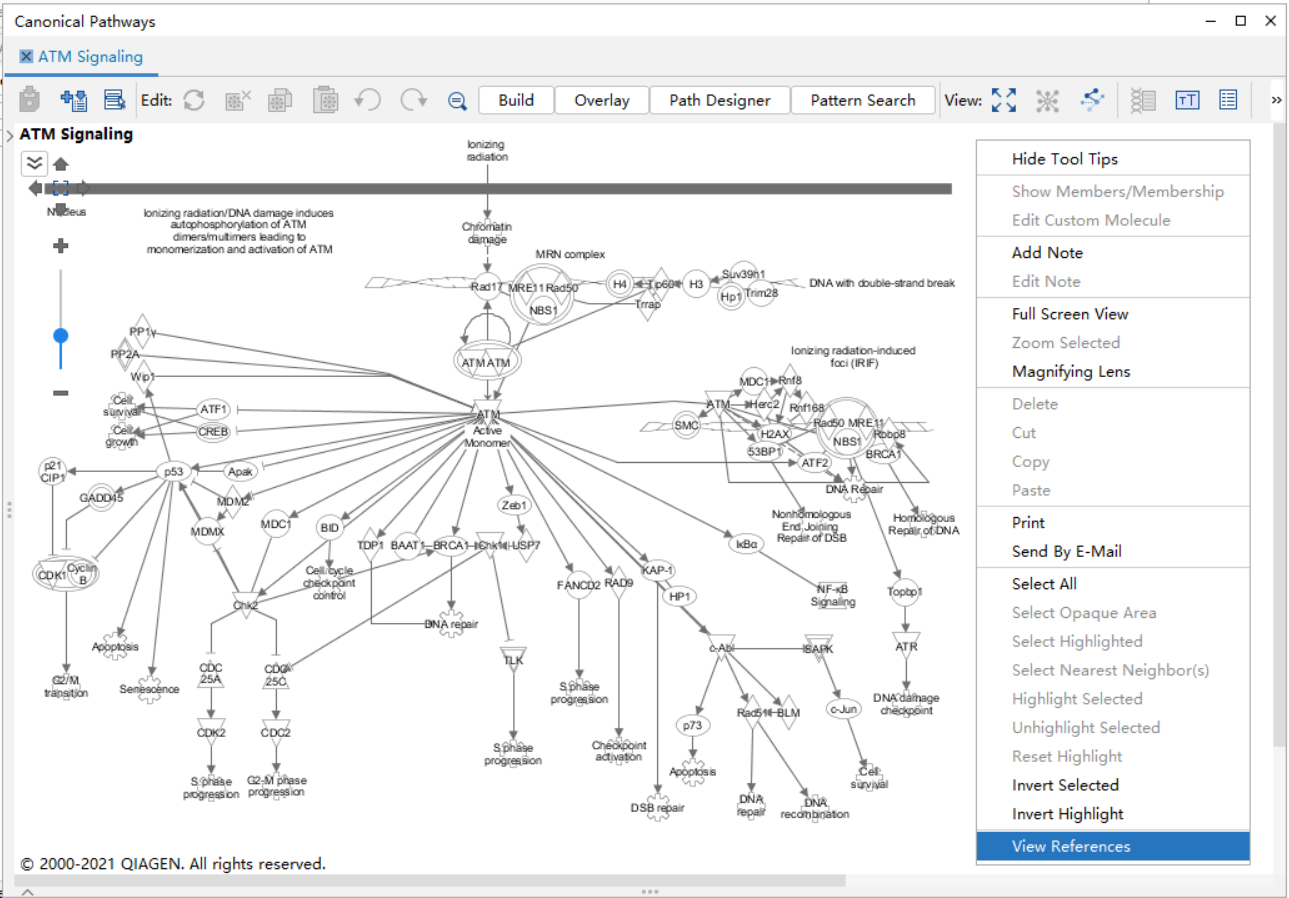Screen dimensions: 1289x898
Task: Click the redo arrow icon
Action: (x=413, y=100)
